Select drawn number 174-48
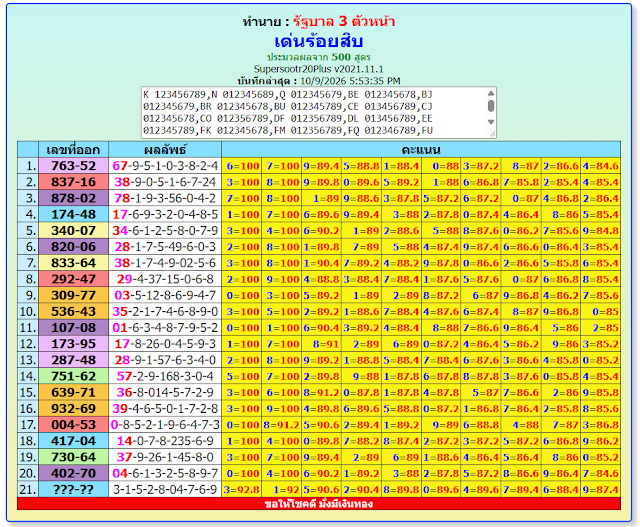Image resolution: width=640 pixels, height=527 pixels. 73,214
